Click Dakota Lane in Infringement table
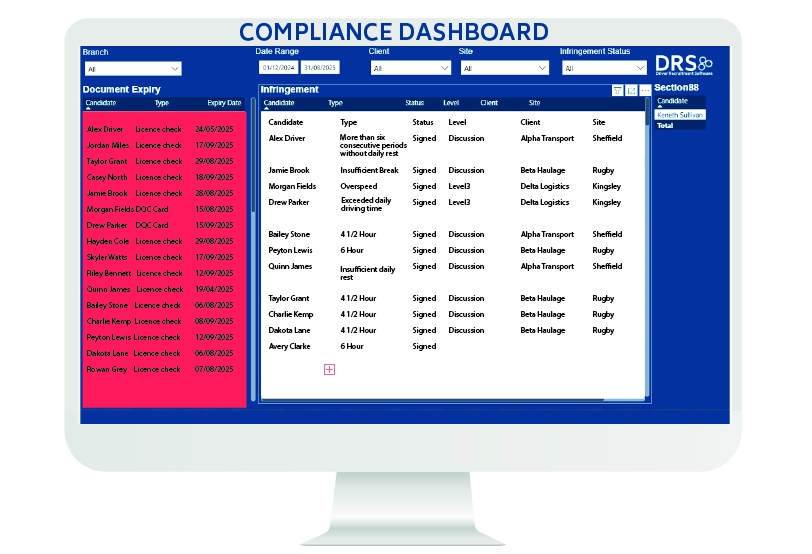 pyautogui.click(x=289, y=330)
